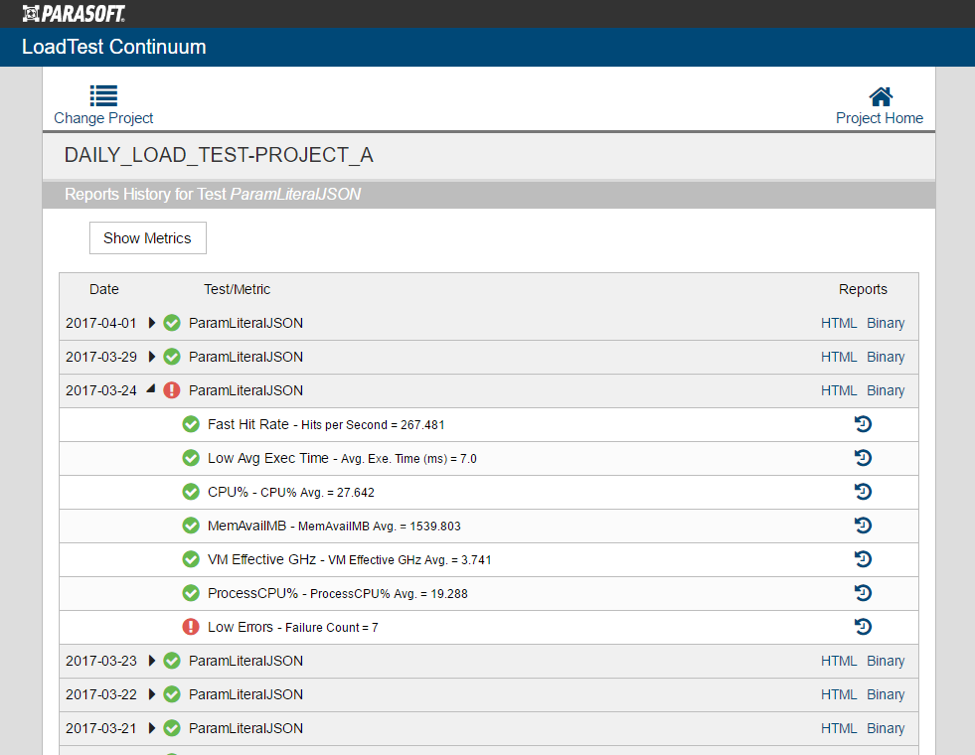Select ParamLiteralJSON in the 2017-03-24 row
This screenshot has width=975, height=755.
pos(246,390)
